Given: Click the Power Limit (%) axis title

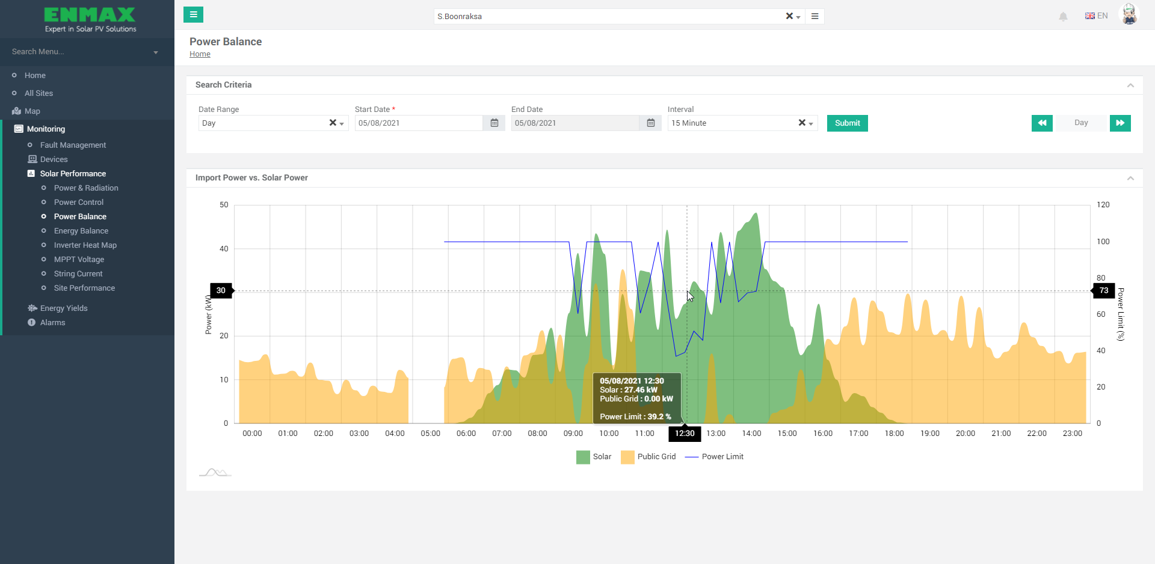Looking at the screenshot, I should [1120, 314].
